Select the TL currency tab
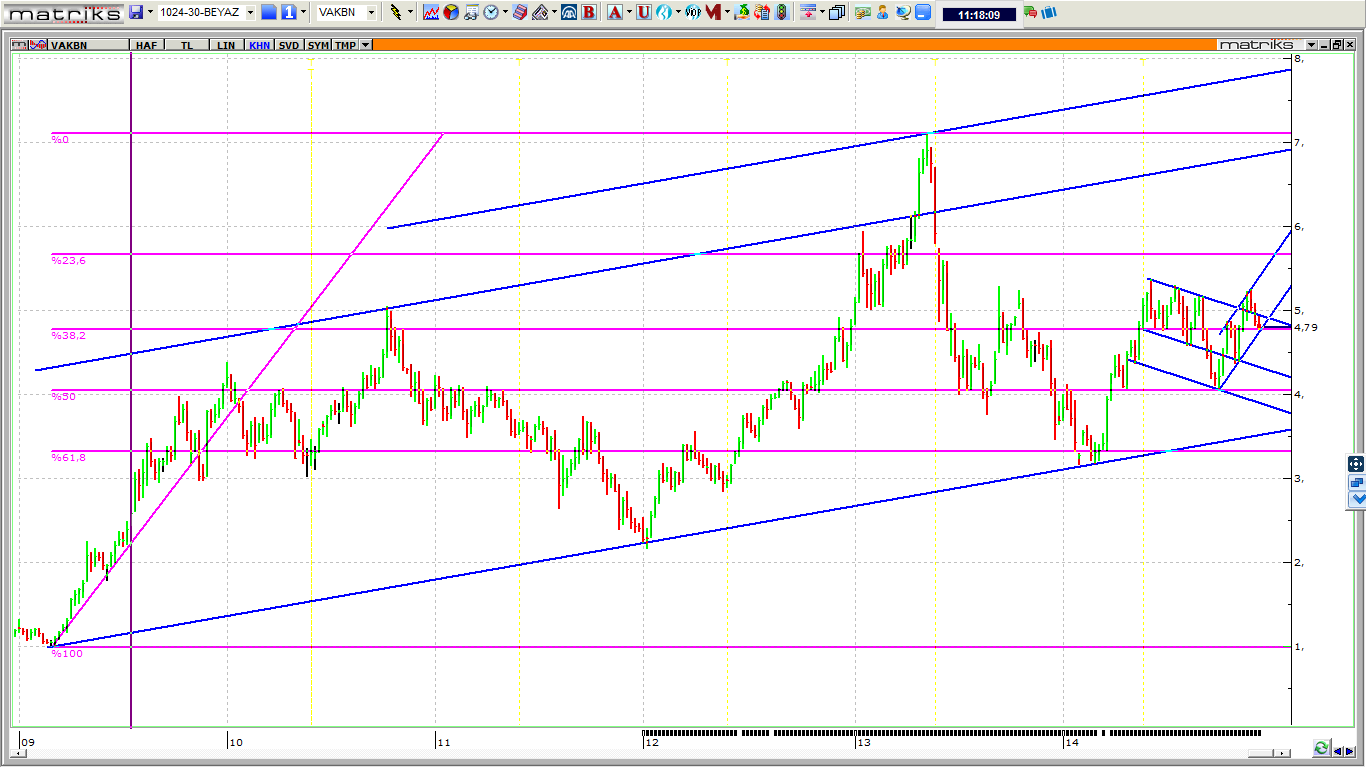1366x768 pixels. pyautogui.click(x=187, y=45)
